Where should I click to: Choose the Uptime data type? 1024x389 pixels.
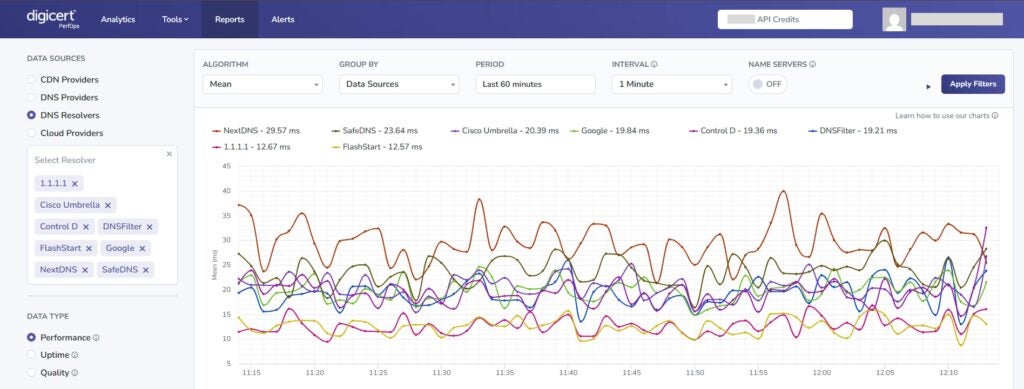pos(31,355)
